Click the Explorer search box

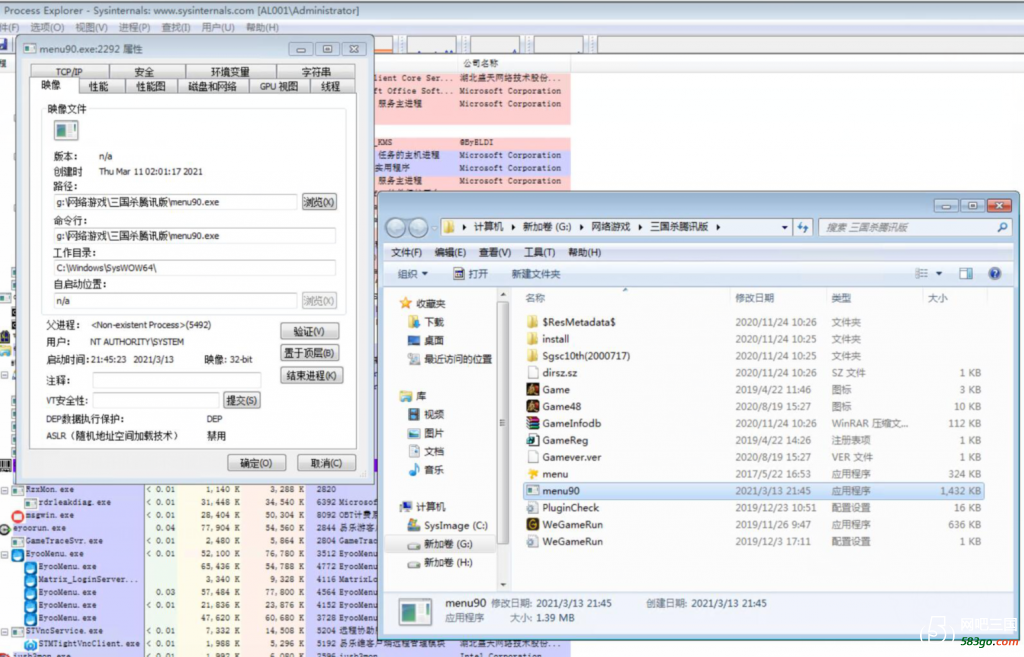915,227
